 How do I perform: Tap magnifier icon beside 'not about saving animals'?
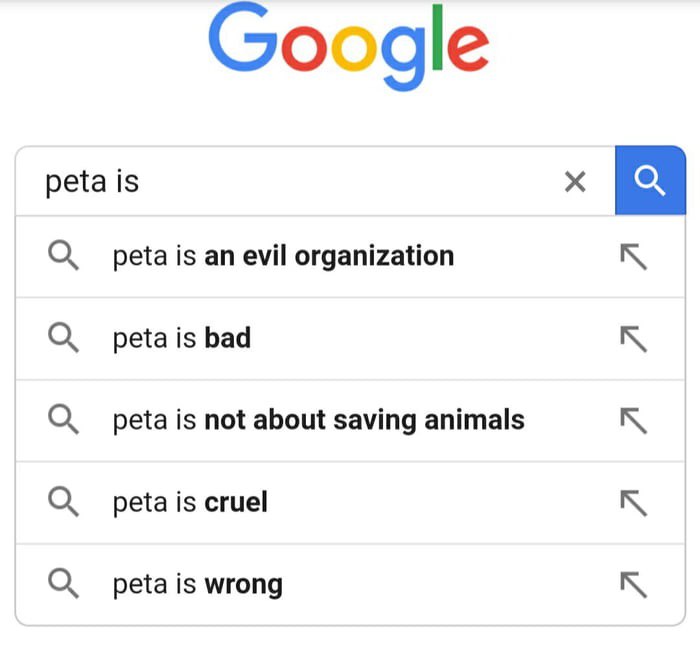pos(63,419)
